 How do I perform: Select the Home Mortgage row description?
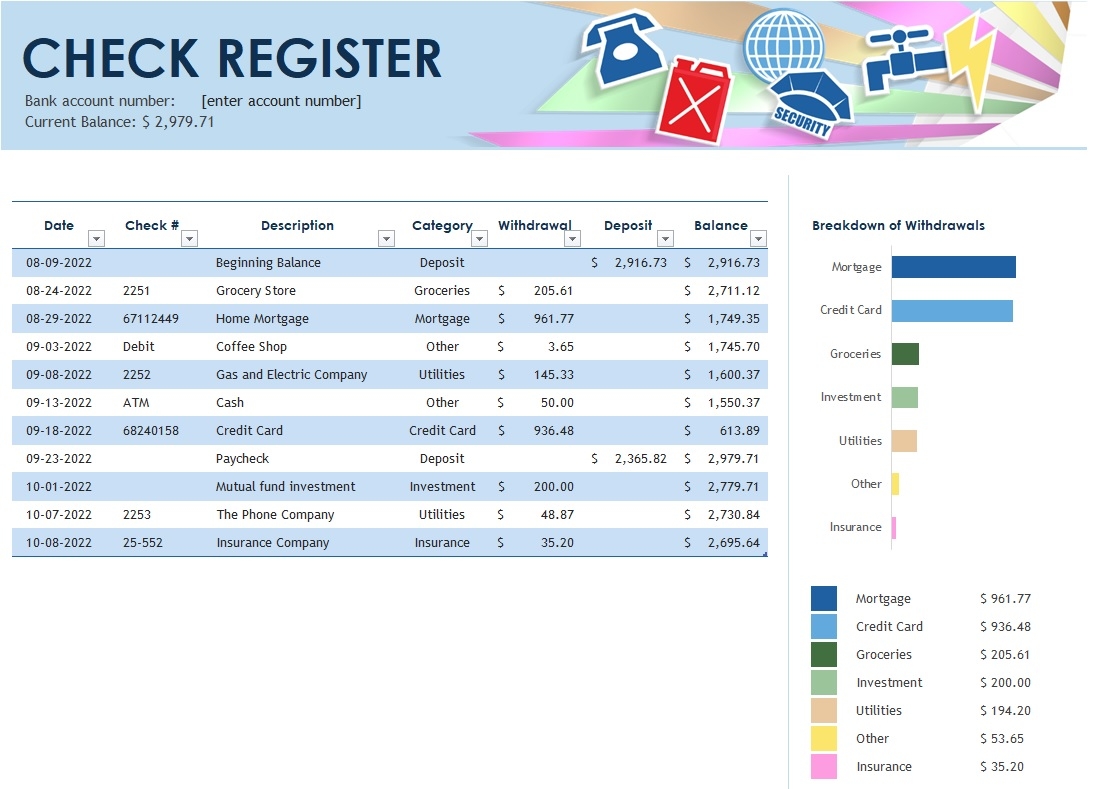point(261,318)
